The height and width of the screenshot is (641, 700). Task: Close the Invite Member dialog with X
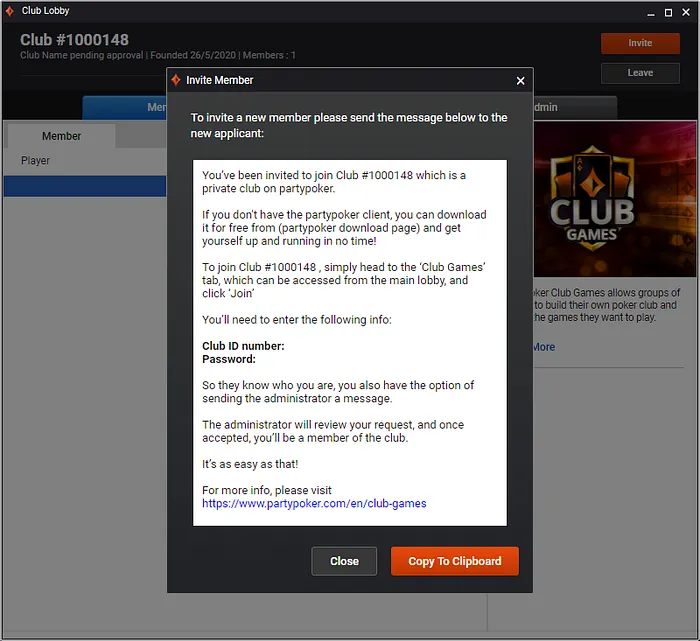[x=520, y=81]
